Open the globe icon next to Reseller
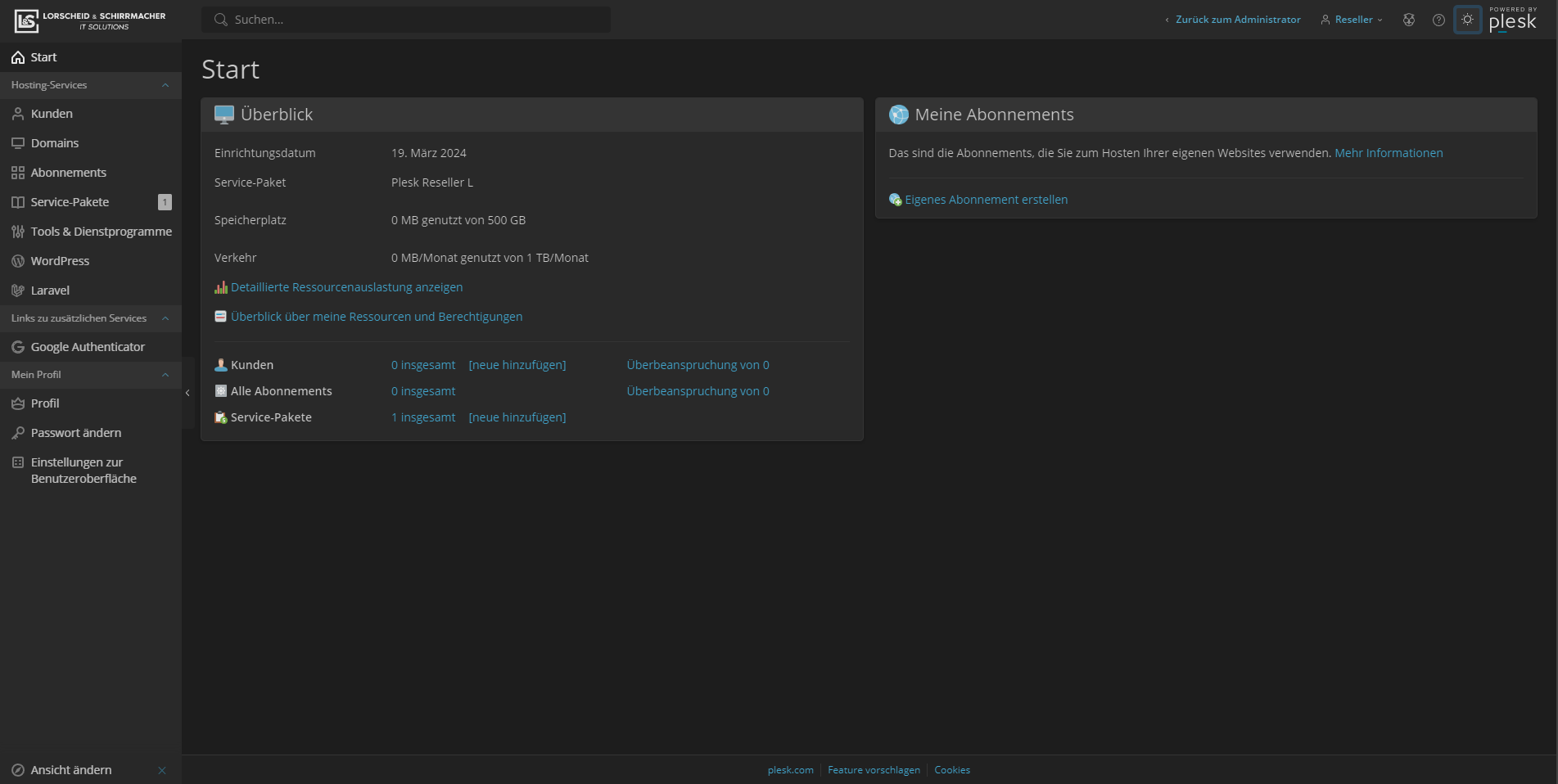This screenshot has width=1558, height=784. 1409,20
